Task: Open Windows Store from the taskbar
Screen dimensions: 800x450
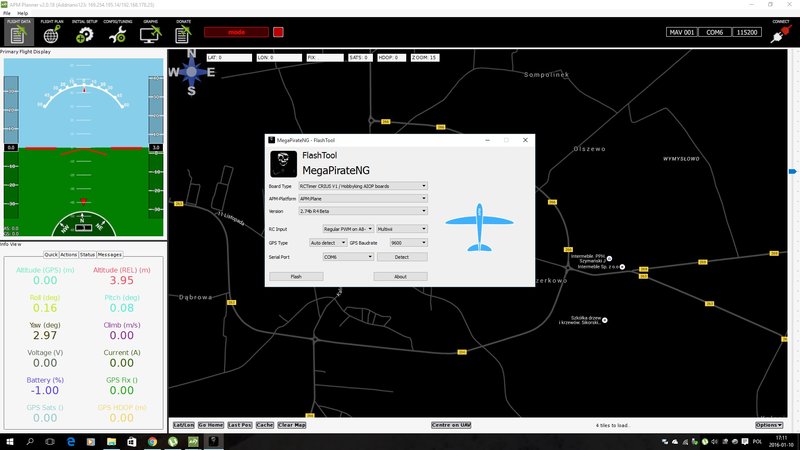Action: coord(132,442)
